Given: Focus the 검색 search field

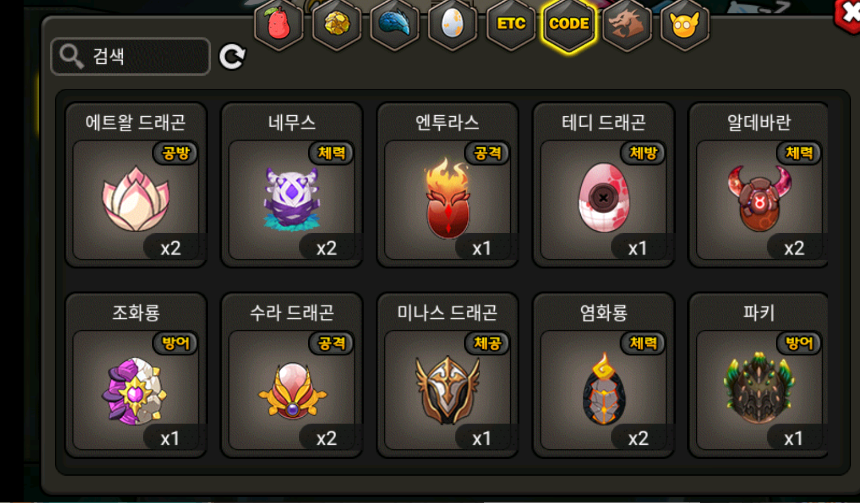Looking at the screenshot, I should point(131,56).
